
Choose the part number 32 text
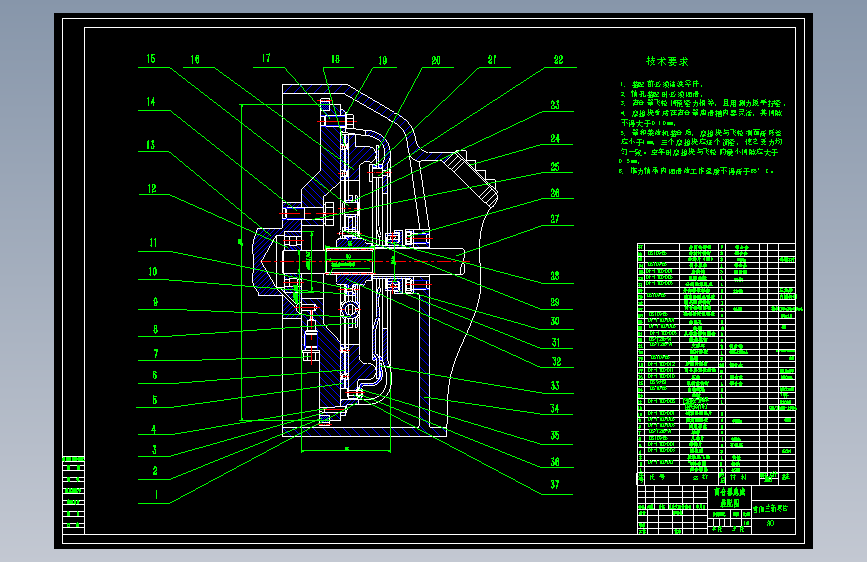click(x=557, y=361)
